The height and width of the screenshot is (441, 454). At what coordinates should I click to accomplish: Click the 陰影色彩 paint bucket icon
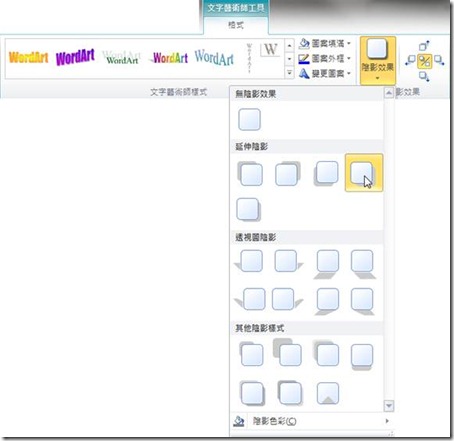point(239,421)
